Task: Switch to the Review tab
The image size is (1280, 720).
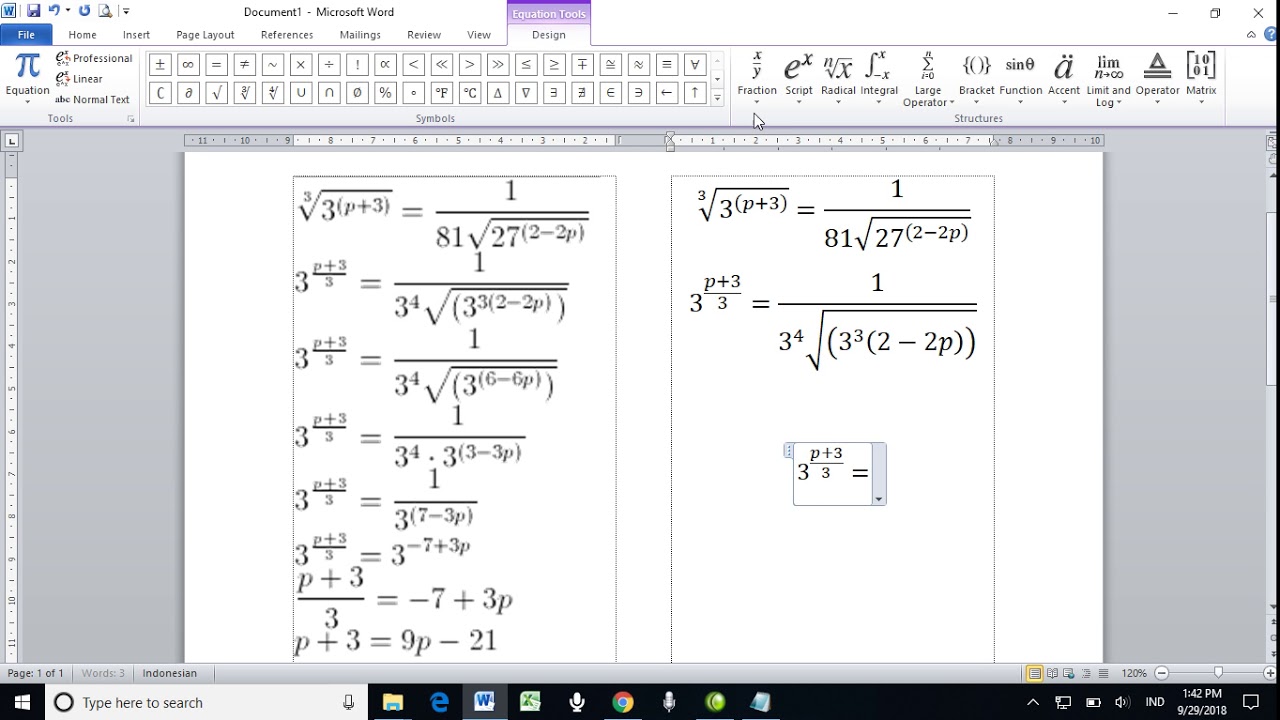Action: click(x=424, y=35)
